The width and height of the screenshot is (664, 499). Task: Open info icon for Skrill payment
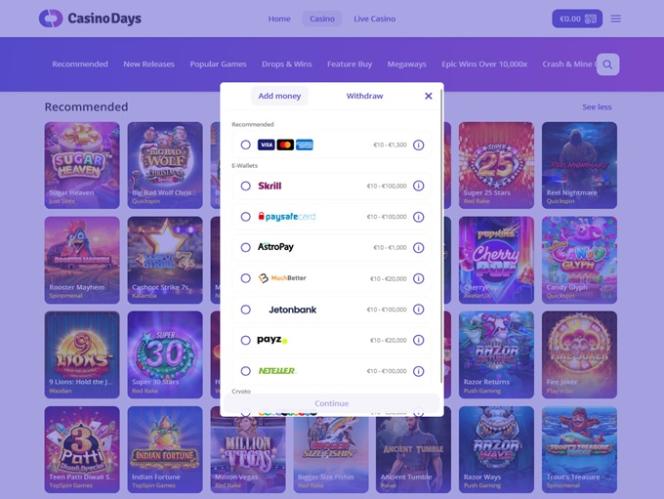coord(418,186)
